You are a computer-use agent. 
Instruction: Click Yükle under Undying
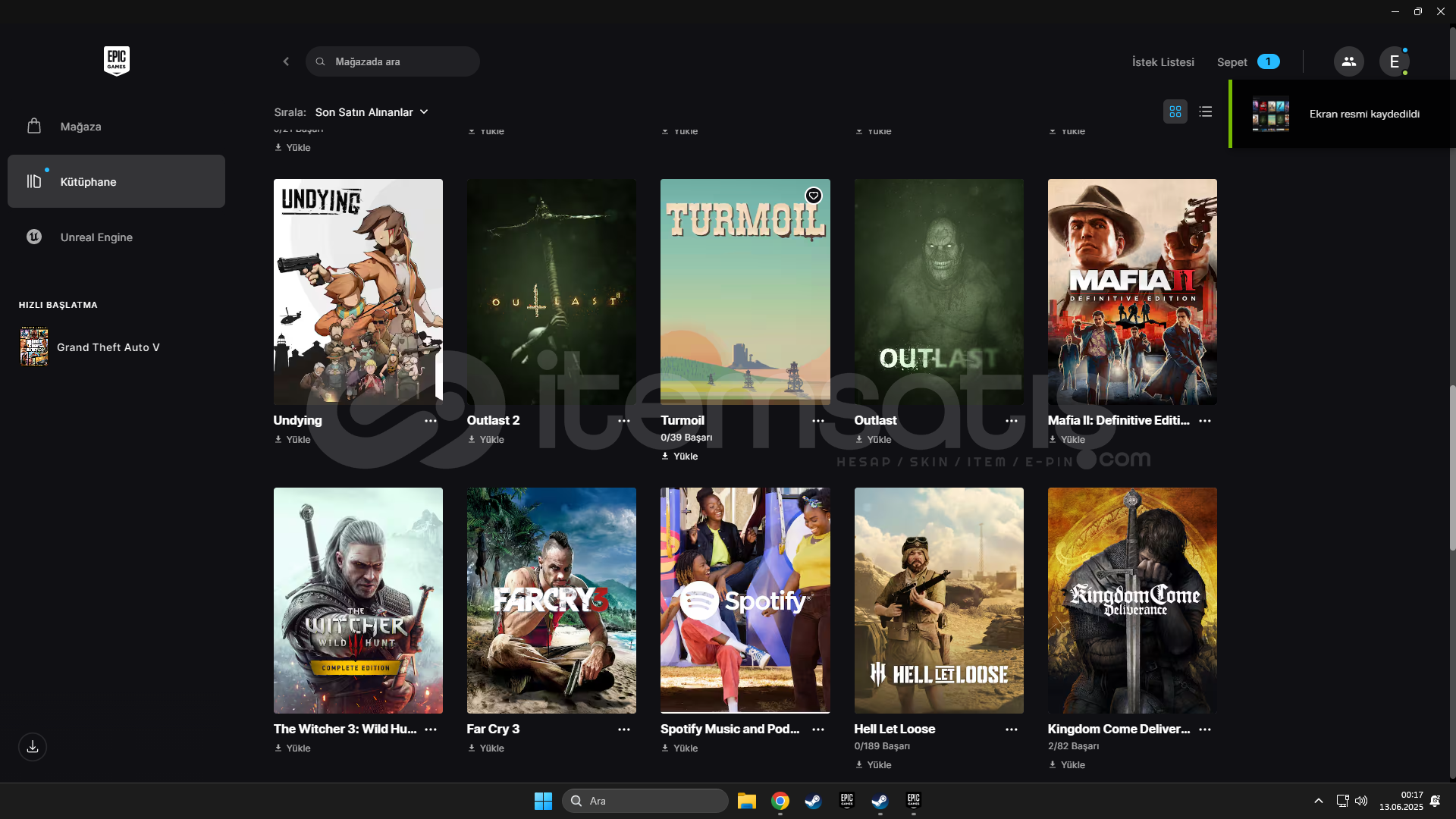click(x=293, y=440)
